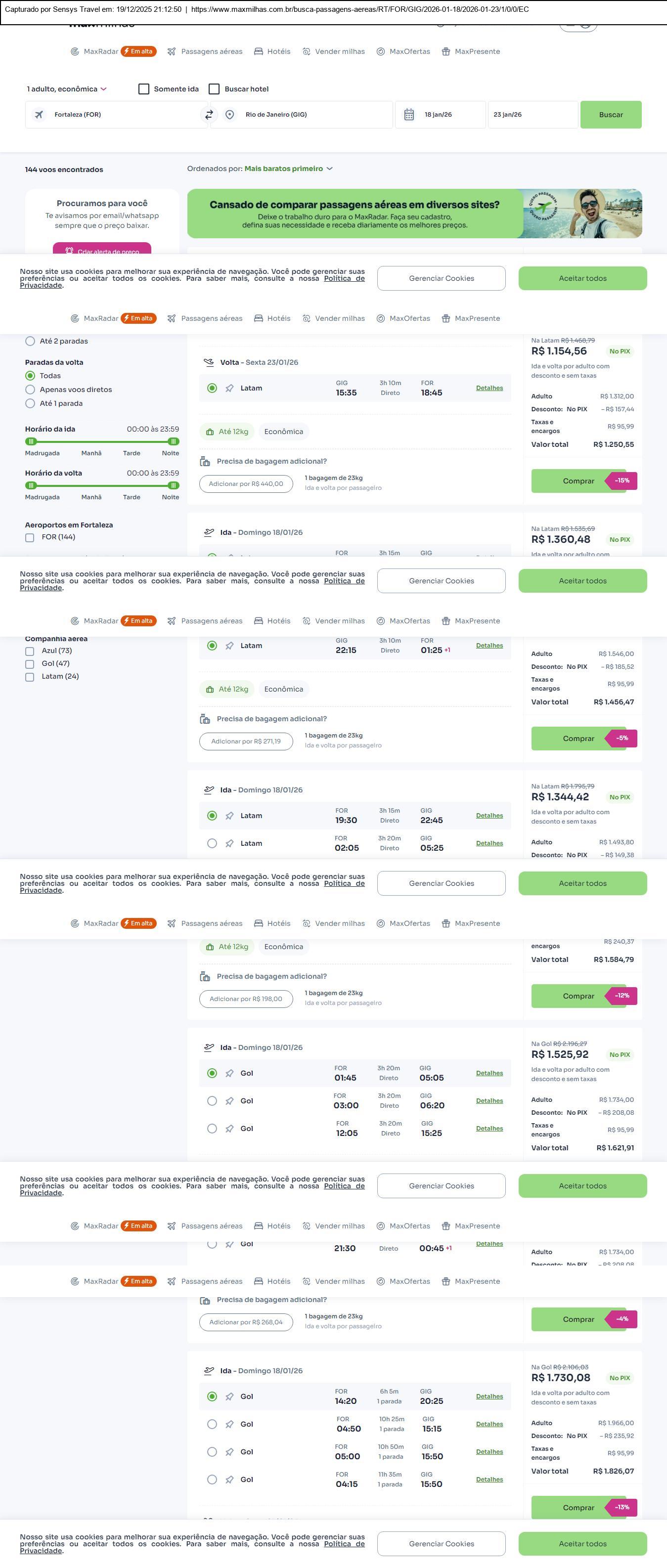This screenshot has width=667, height=1568.
Task: Filter by Azul (73) airline checkbox
Action: (30, 652)
